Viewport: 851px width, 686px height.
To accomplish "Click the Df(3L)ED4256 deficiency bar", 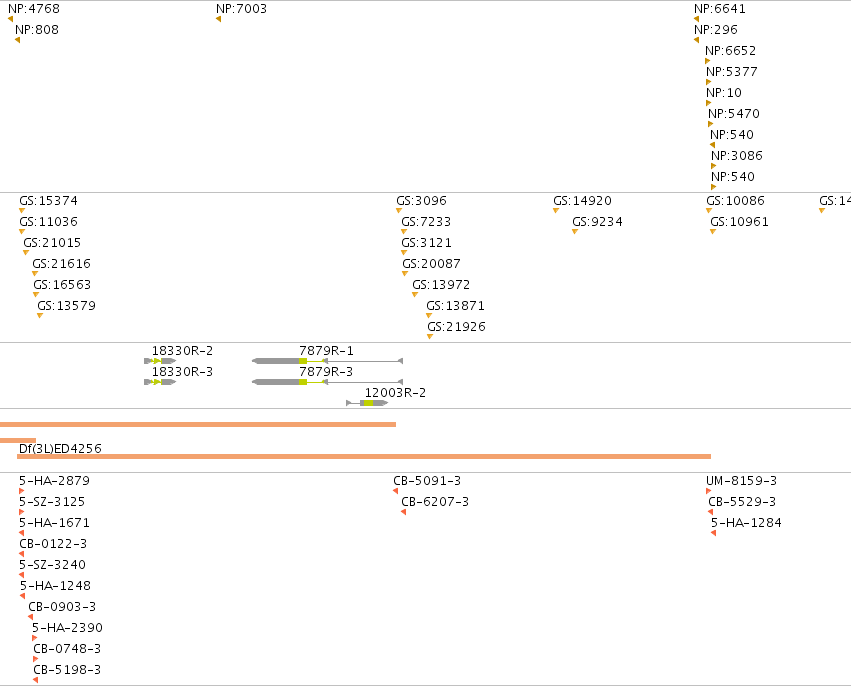I will [x=364, y=456].
